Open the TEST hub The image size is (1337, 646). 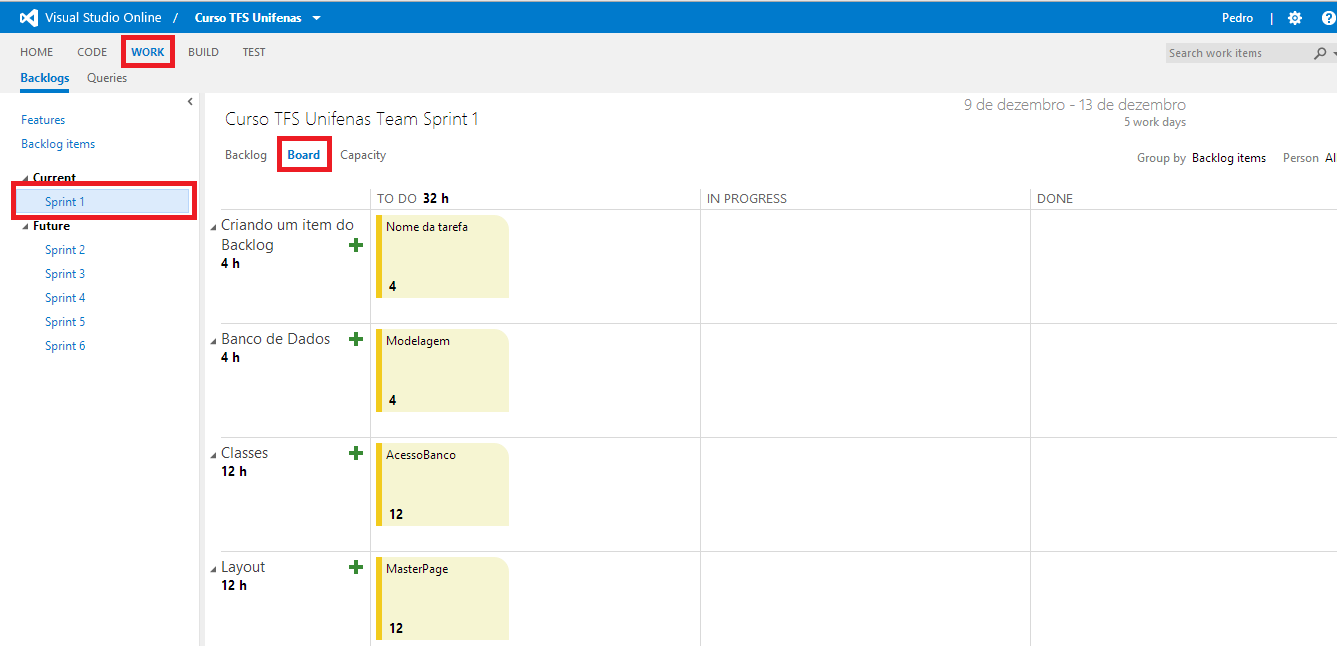click(254, 52)
